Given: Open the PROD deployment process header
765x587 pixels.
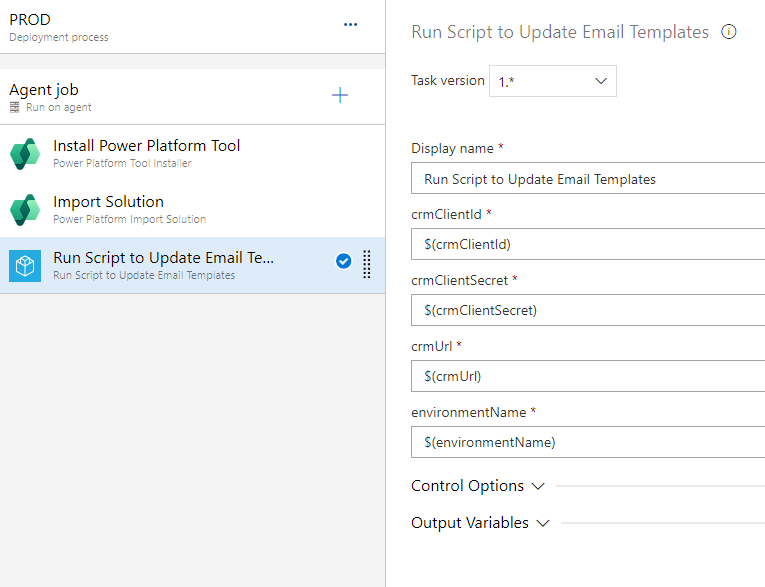Looking at the screenshot, I should 60,27.
